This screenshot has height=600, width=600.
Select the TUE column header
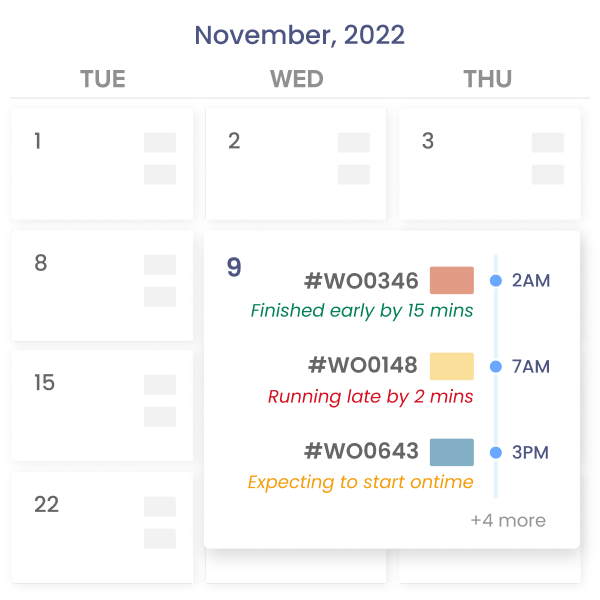pyautogui.click(x=103, y=80)
